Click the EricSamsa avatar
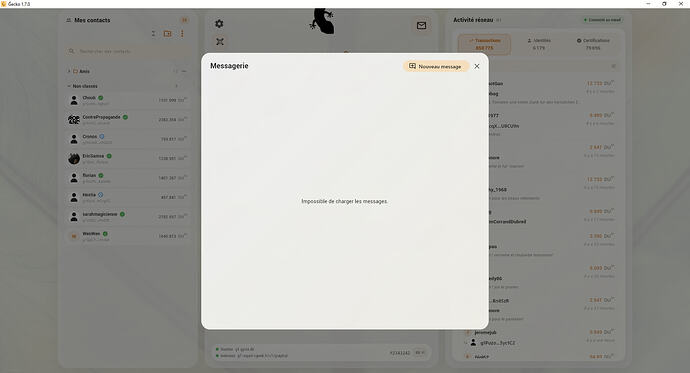 point(74,158)
